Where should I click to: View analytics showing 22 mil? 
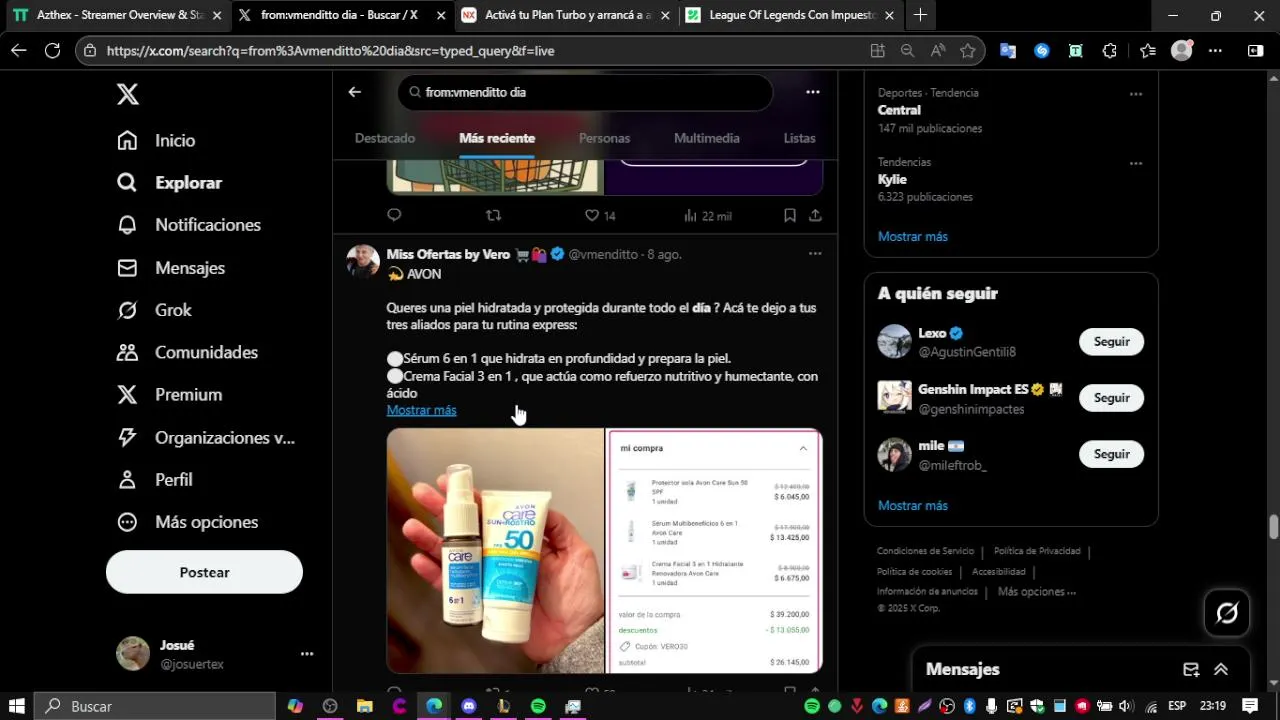(708, 215)
